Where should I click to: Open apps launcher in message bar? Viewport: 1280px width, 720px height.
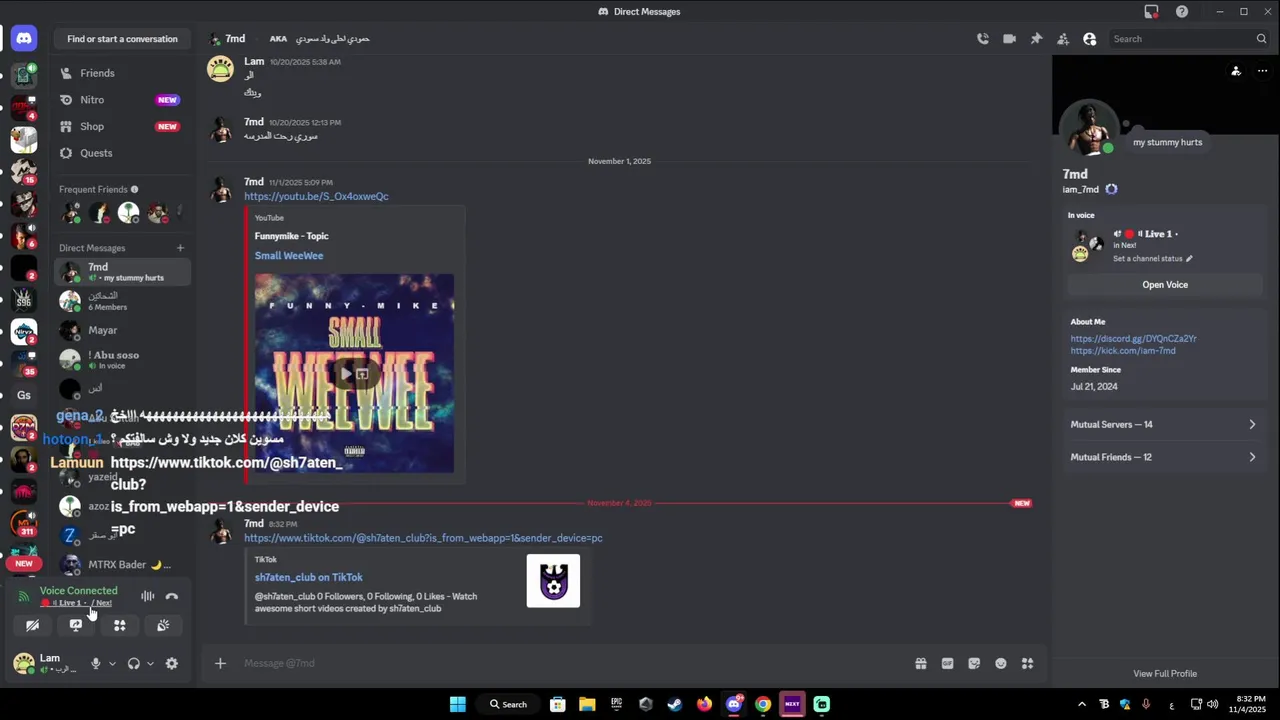coord(1027,663)
